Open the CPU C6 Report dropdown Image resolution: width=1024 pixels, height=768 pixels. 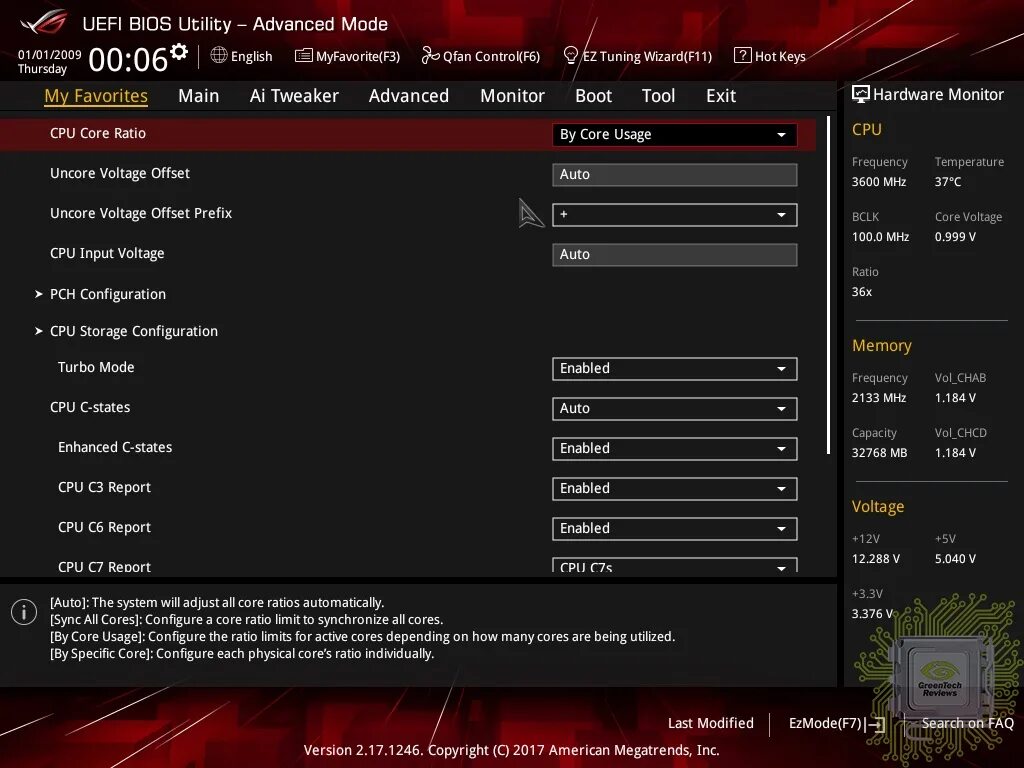click(675, 528)
